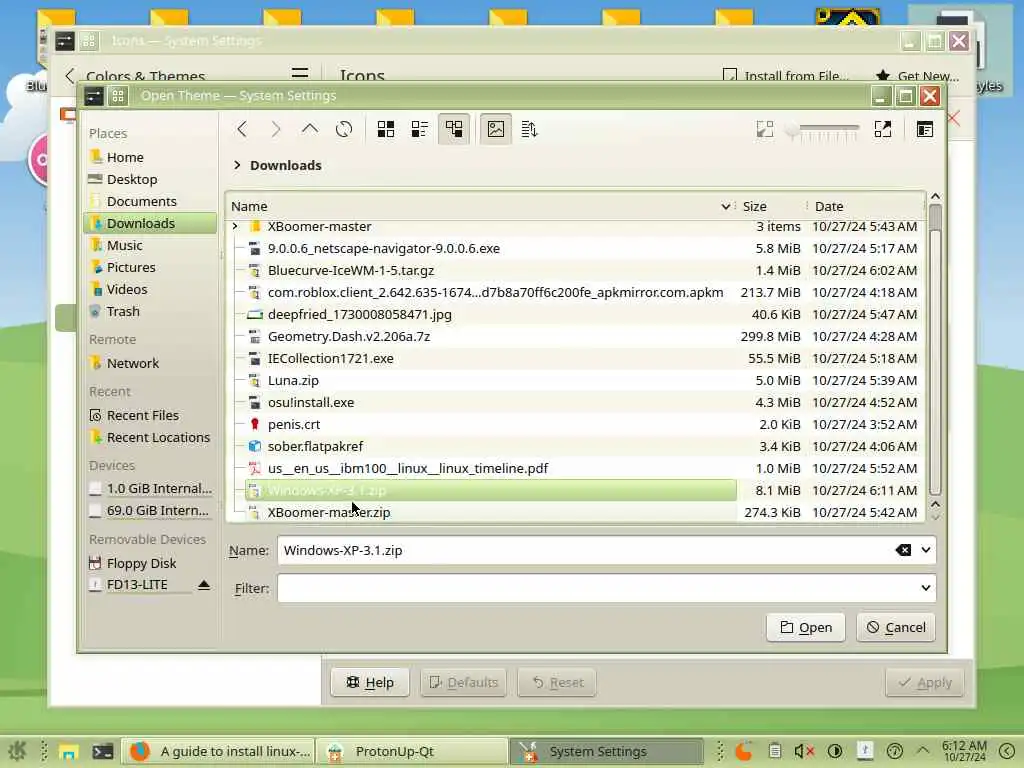Expand the Downloads breadcrumb chevron
1024x768 pixels.
[237, 165]
